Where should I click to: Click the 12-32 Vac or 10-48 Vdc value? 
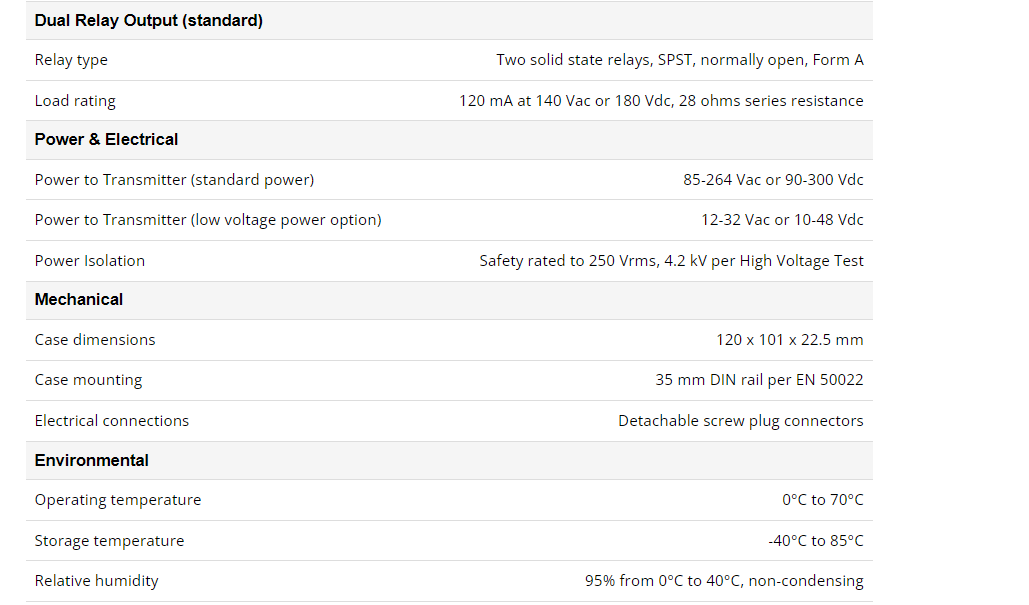782,220
